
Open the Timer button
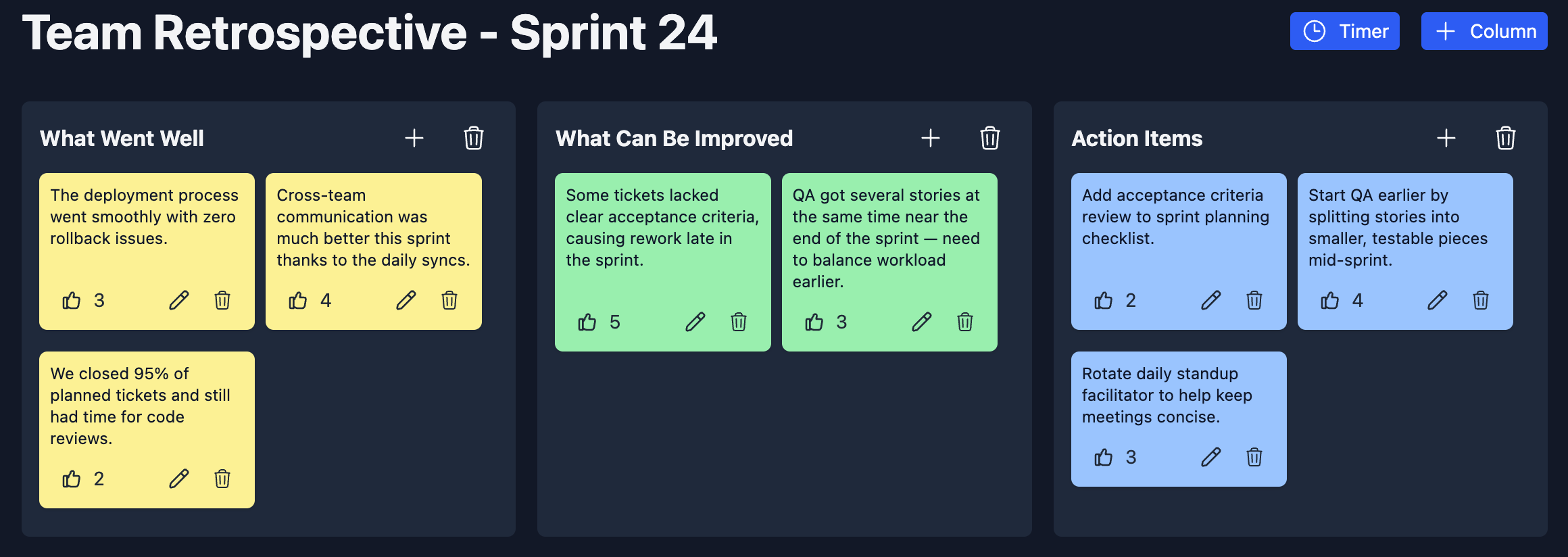[1344, 31]
